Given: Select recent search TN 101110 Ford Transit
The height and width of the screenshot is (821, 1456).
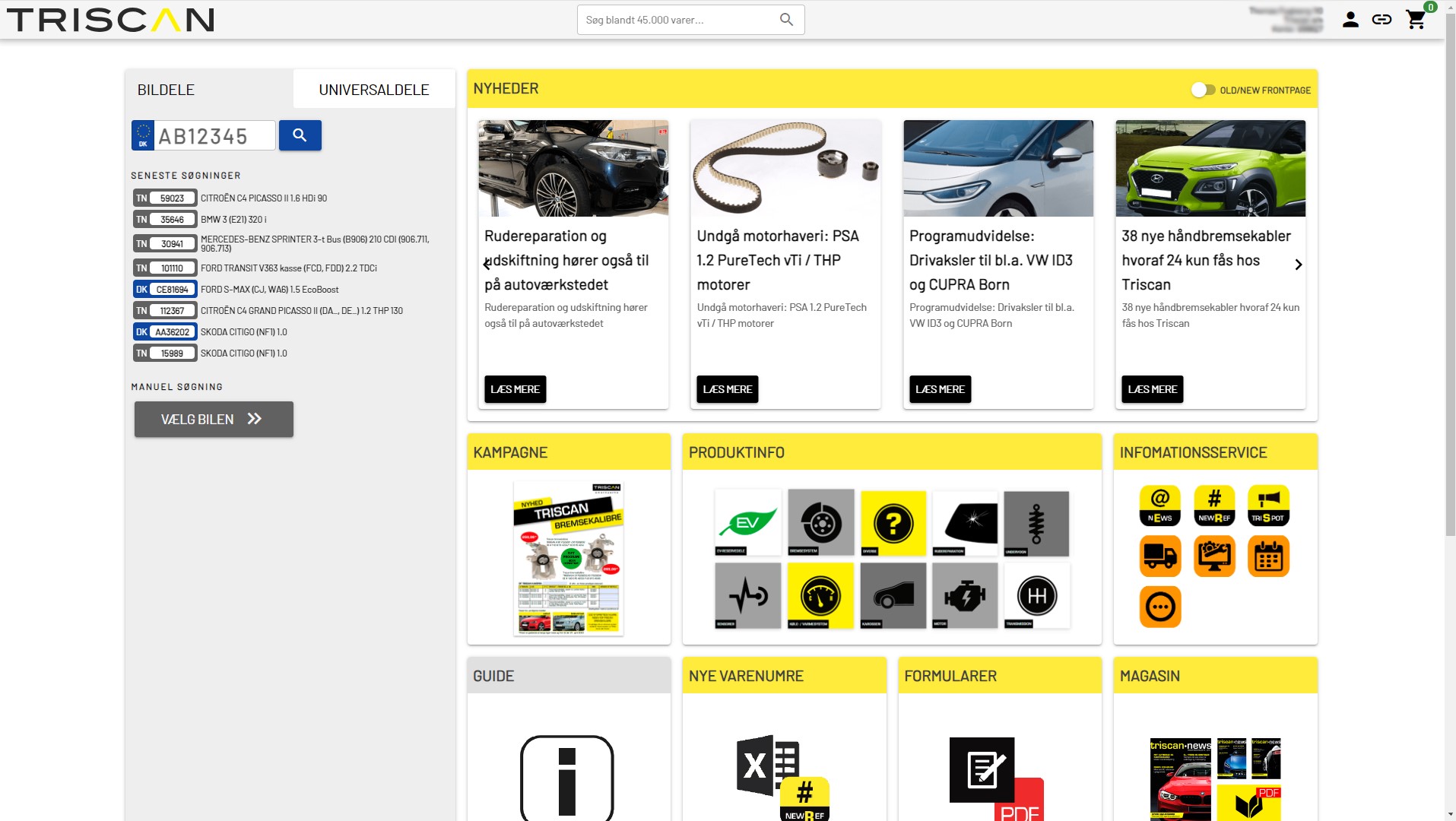Looking at the screenshot, I should [x=255, y=268].
